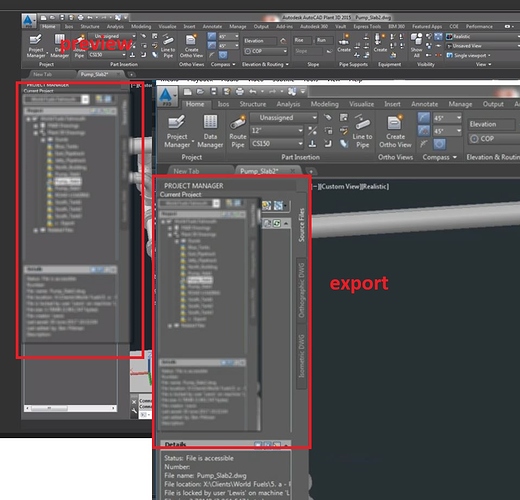
Task: Click the Line to Pipe tool in the large window
Action: [362, 131]
